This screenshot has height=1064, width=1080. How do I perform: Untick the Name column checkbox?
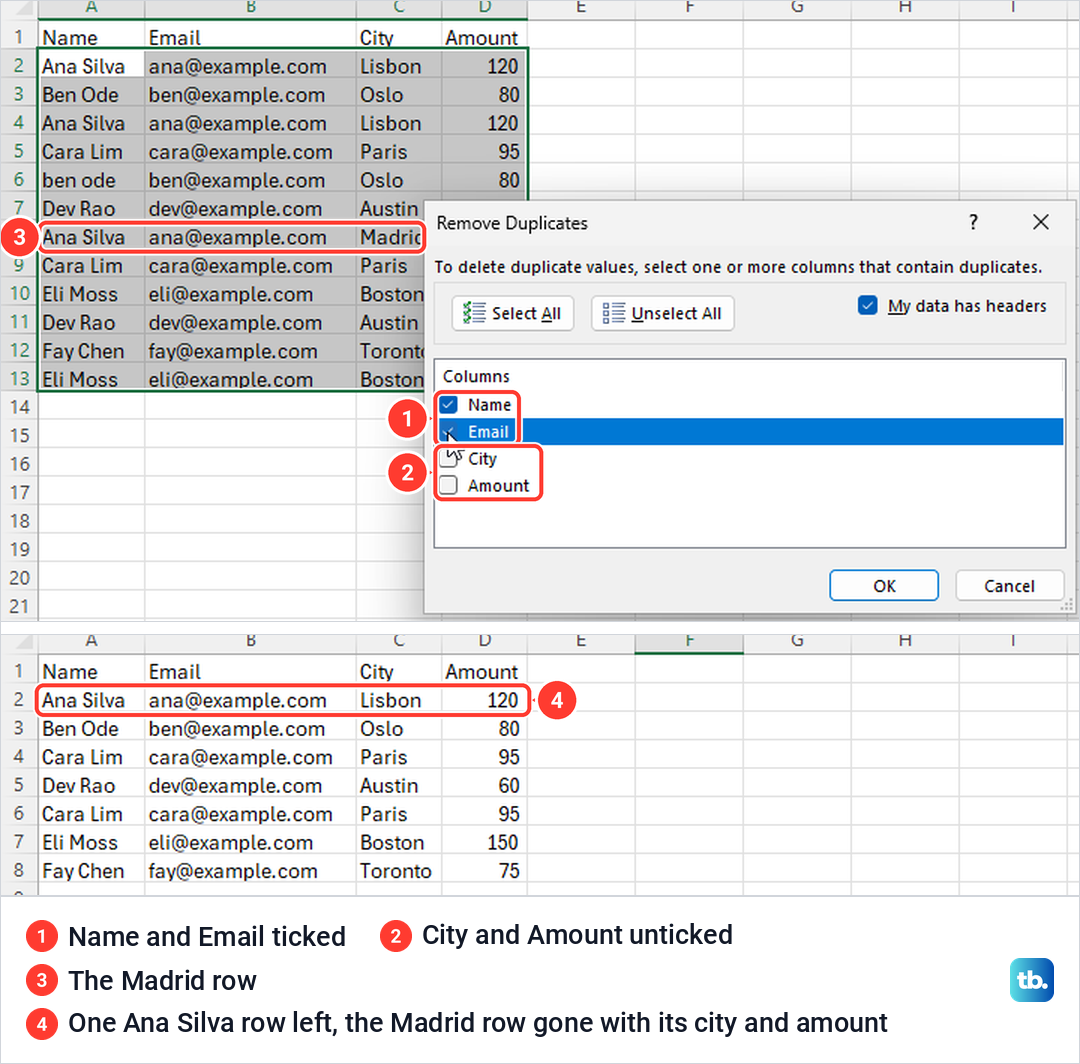[448, 404]
